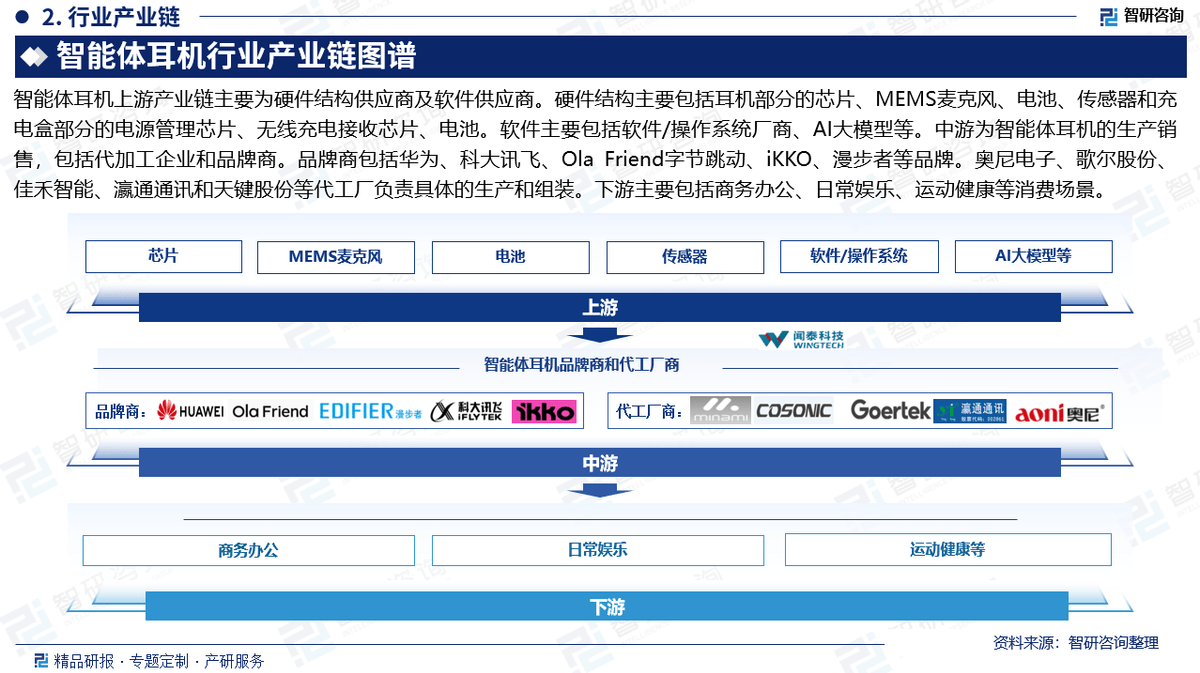Click the pink iKKO logo
This screenshot has width=1200, height=673.
tap(544, 411)
